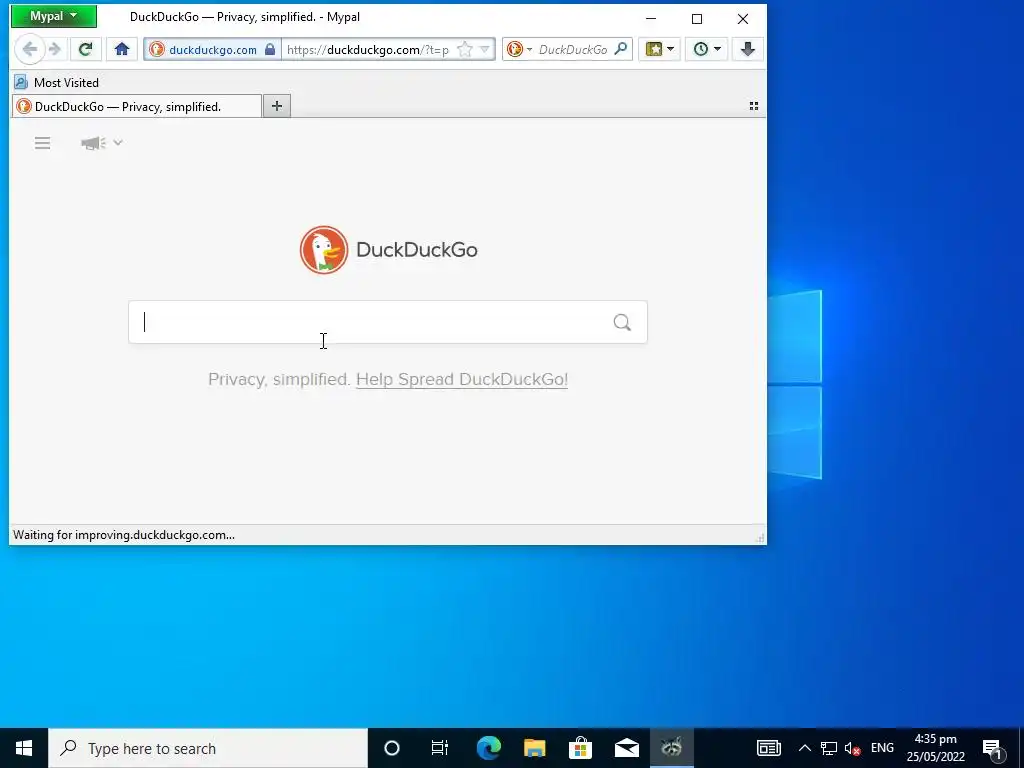Maximize the Mypal window

(x=697, y=18)
